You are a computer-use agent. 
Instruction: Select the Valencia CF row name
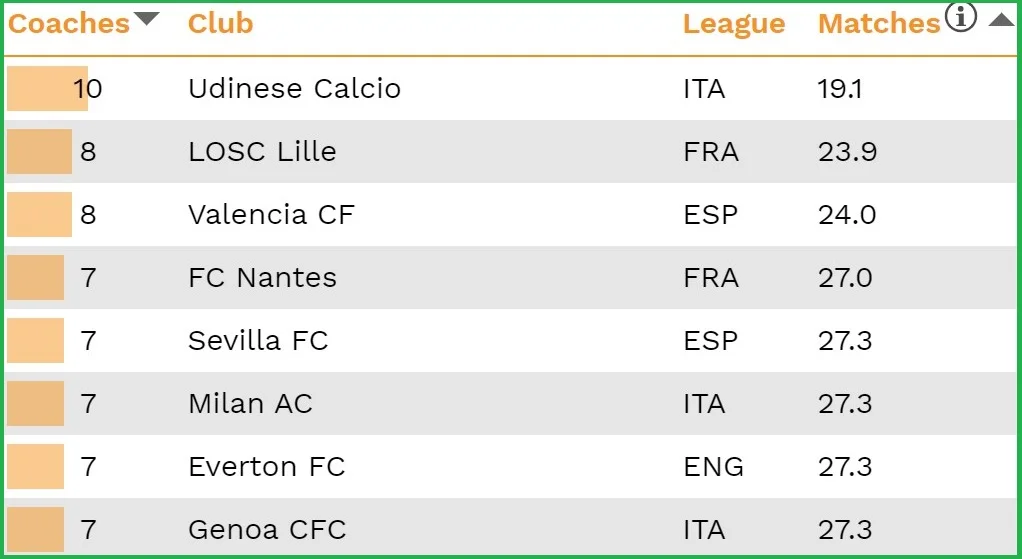point(271,215)
